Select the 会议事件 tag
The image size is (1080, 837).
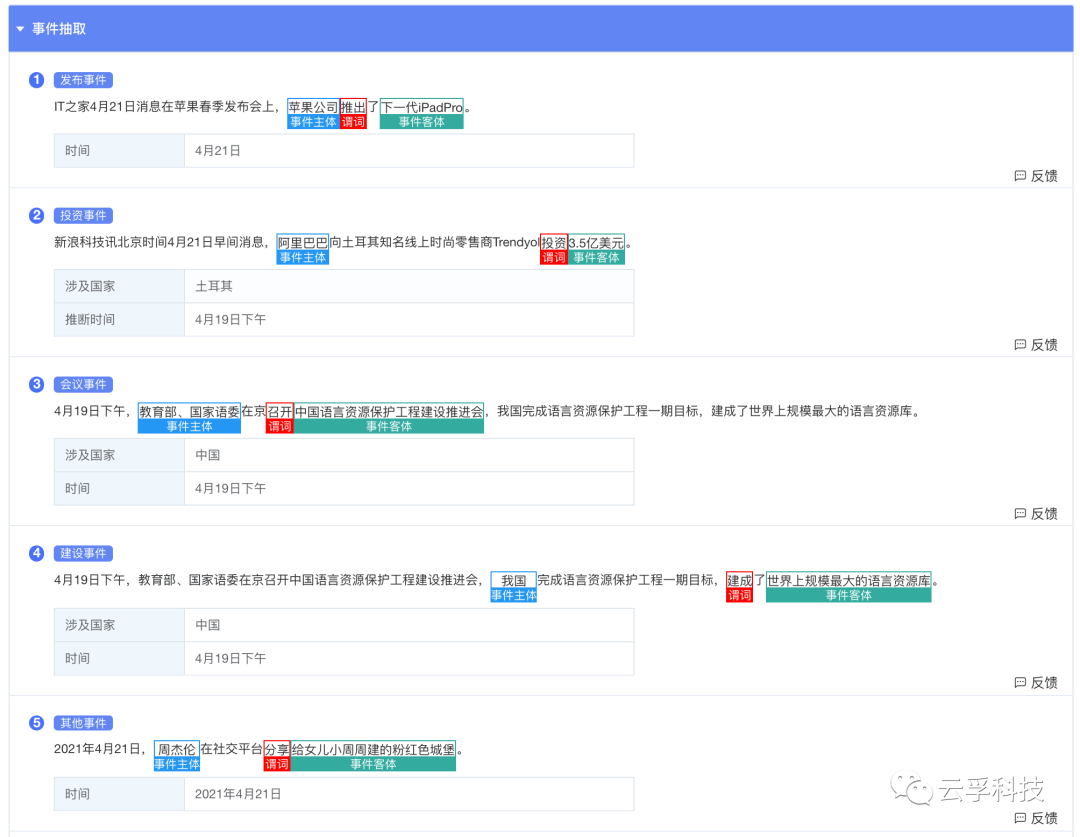coord(83,384)
